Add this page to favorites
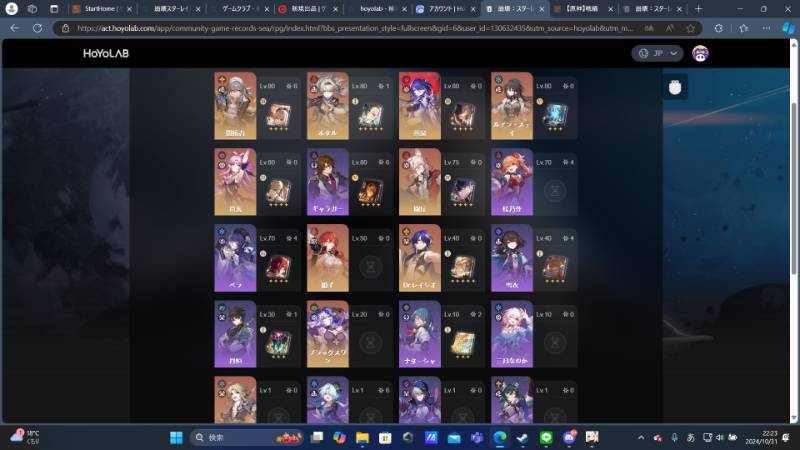Viewport: 800px width, 450px height. coord(690,28)
